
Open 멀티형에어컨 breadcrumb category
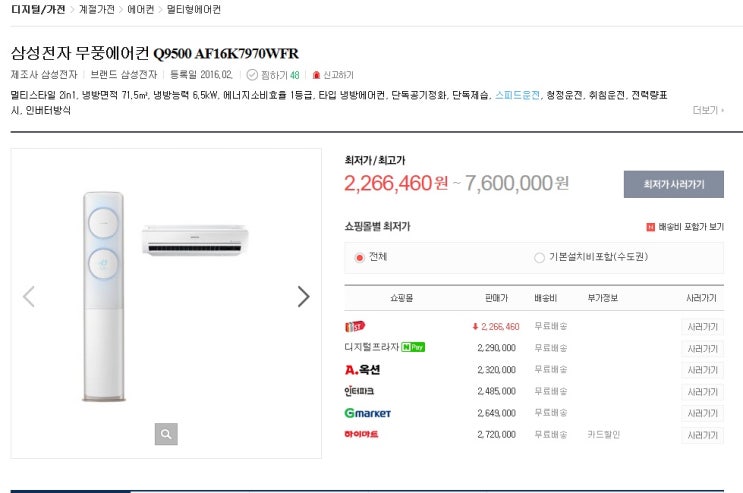click(194, 9)
